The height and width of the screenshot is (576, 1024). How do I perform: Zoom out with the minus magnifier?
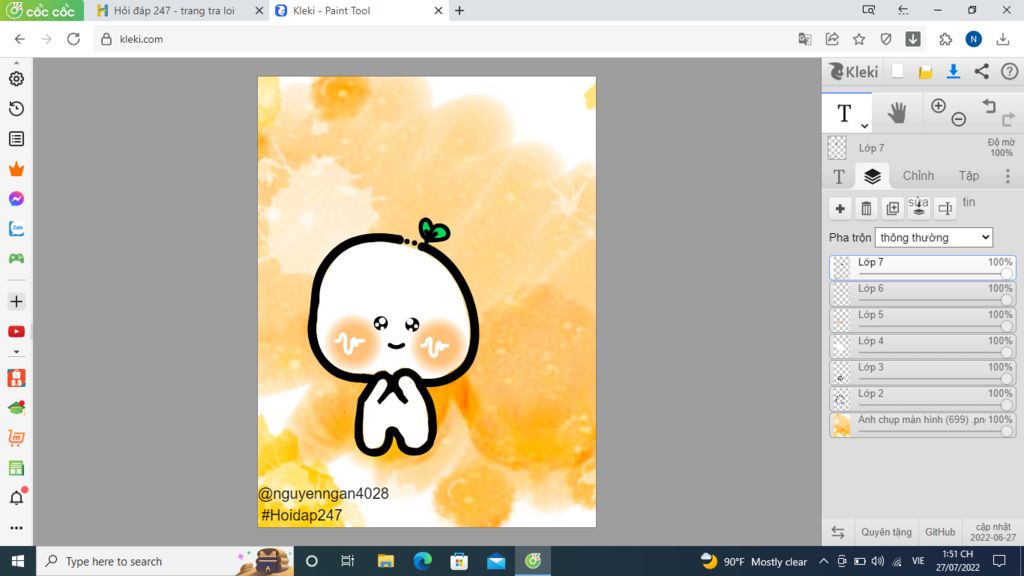point(958,119)
